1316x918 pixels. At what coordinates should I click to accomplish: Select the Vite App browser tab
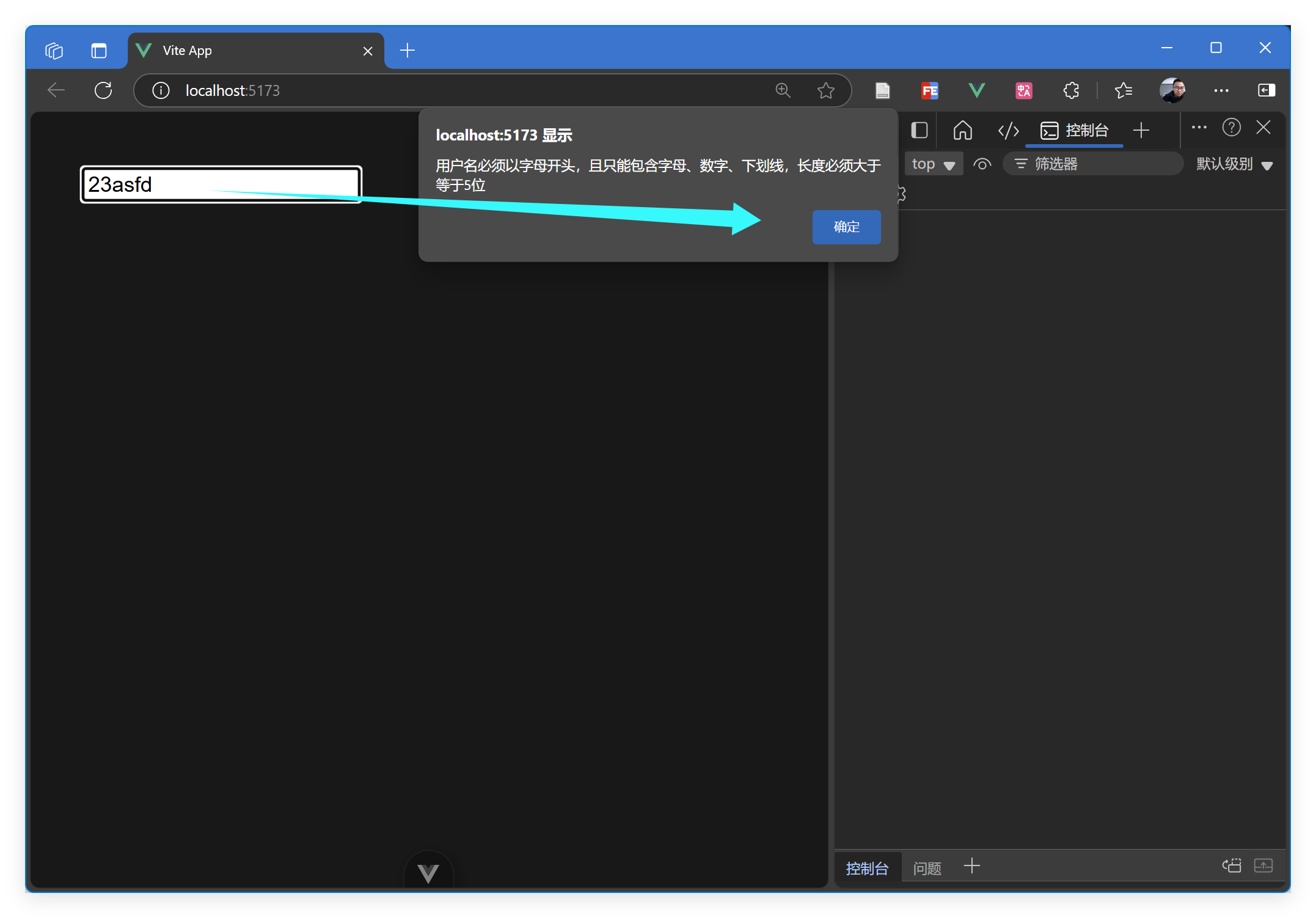256,51
